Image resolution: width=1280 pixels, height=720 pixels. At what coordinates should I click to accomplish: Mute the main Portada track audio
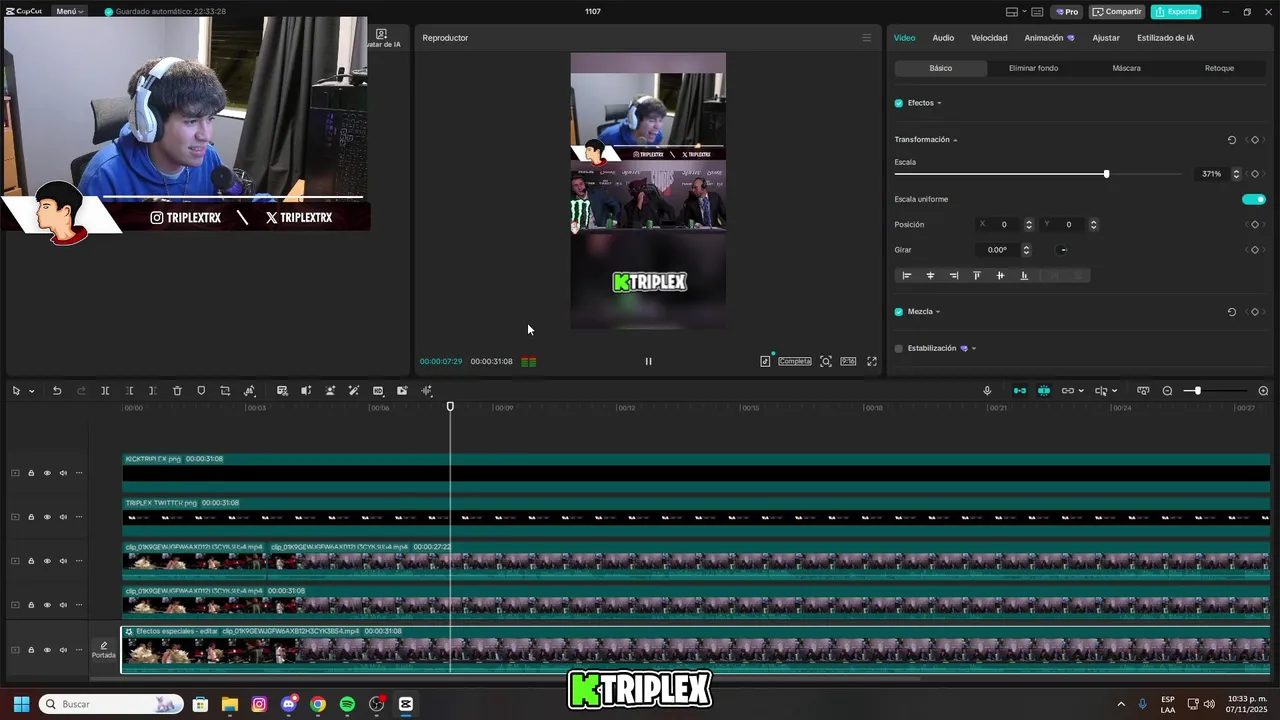pyautogui.click(x=63, y=650)
